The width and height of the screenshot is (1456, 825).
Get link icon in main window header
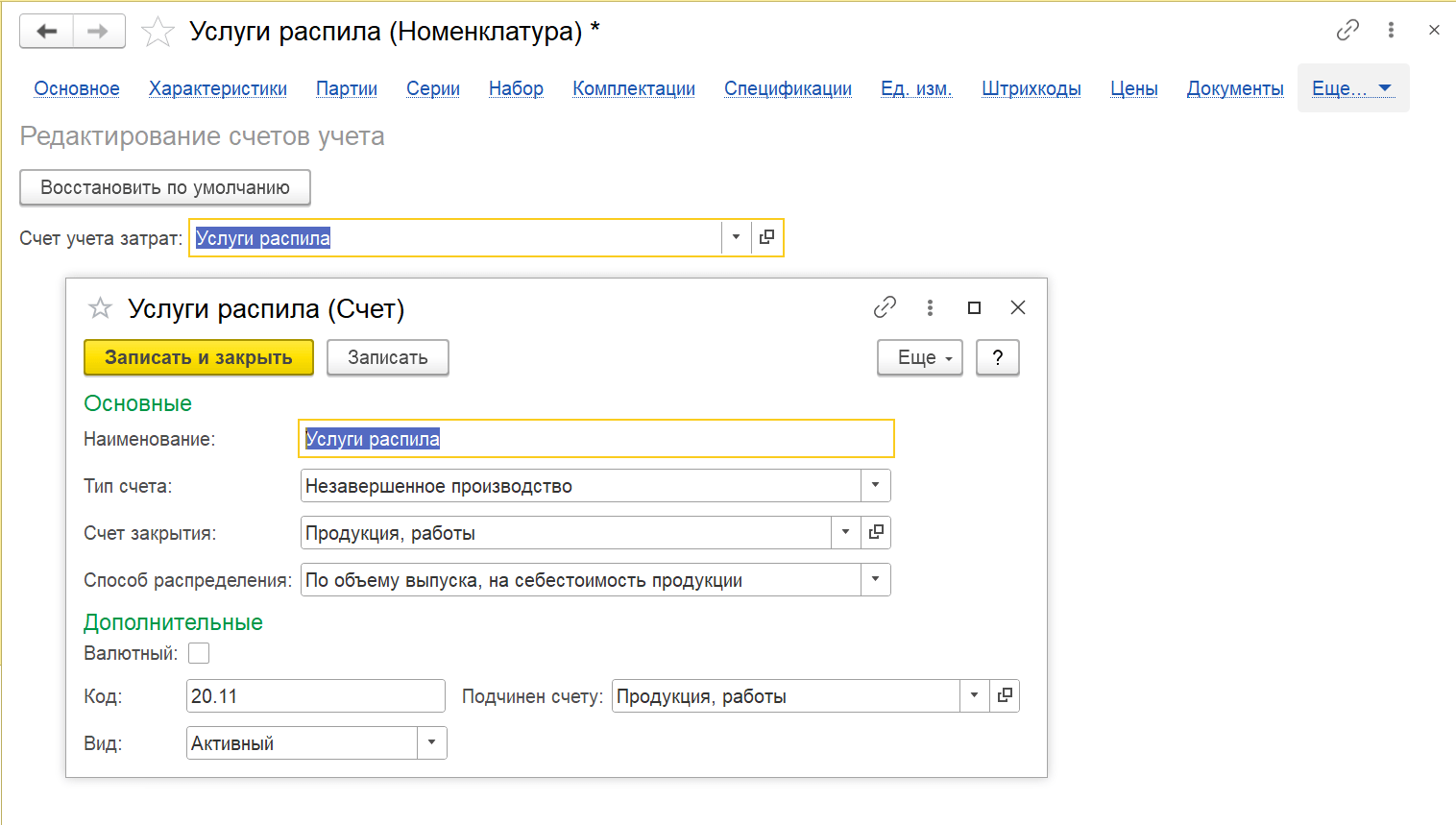[1347, 31]
